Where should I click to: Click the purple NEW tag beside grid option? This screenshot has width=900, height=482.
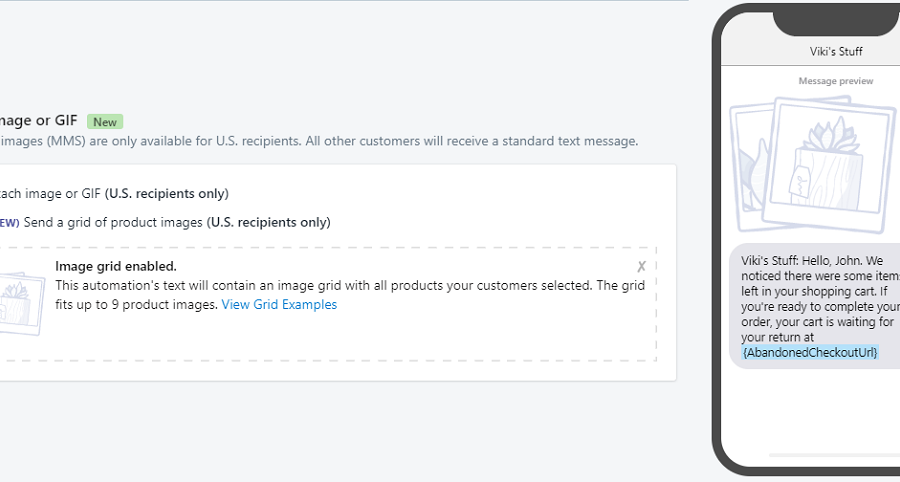[8, 223]
